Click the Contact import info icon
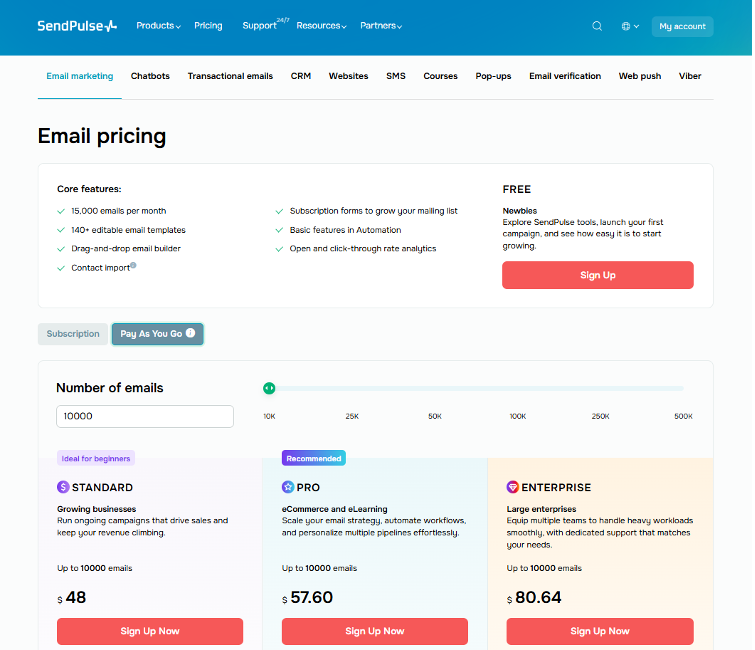This screenshot has height=650, width=755. pos(133,265)
